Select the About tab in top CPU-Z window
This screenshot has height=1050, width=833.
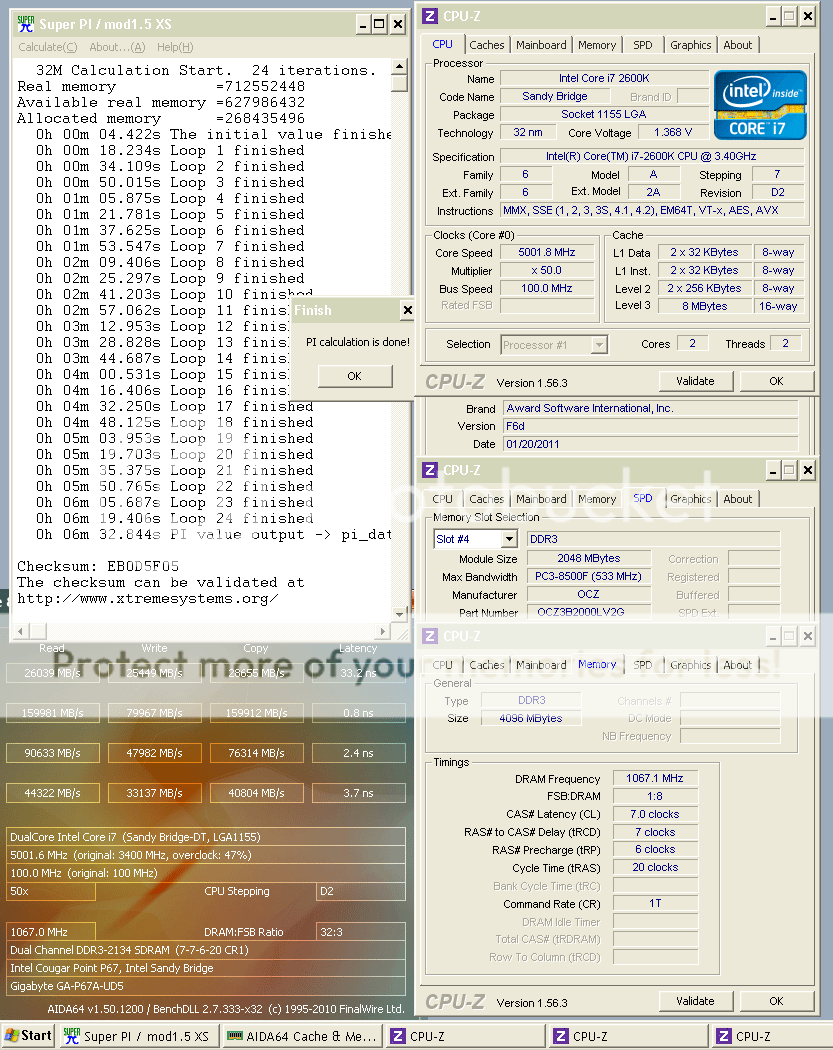[x=738, y=45]
